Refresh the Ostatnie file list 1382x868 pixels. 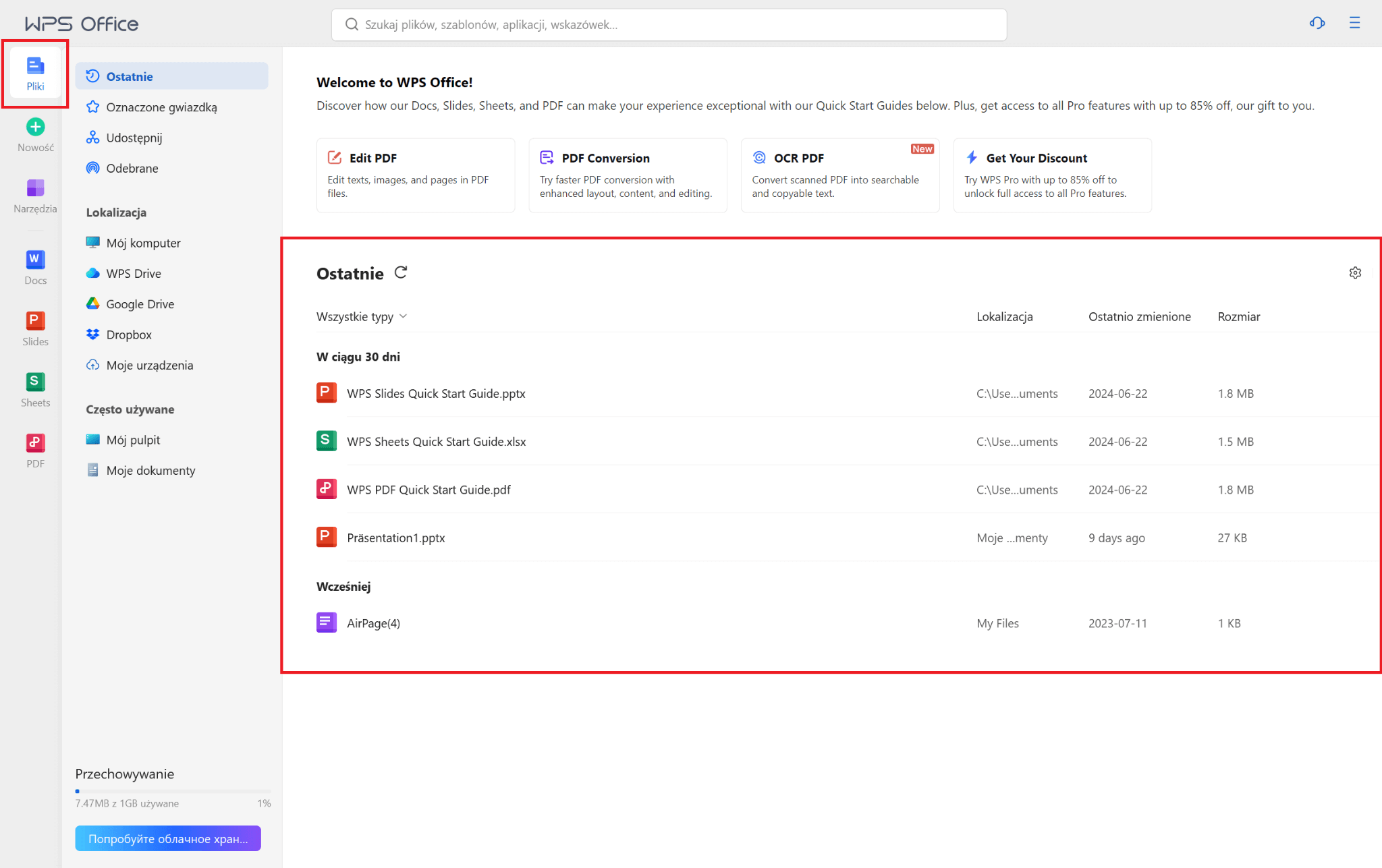click(401, 272)
